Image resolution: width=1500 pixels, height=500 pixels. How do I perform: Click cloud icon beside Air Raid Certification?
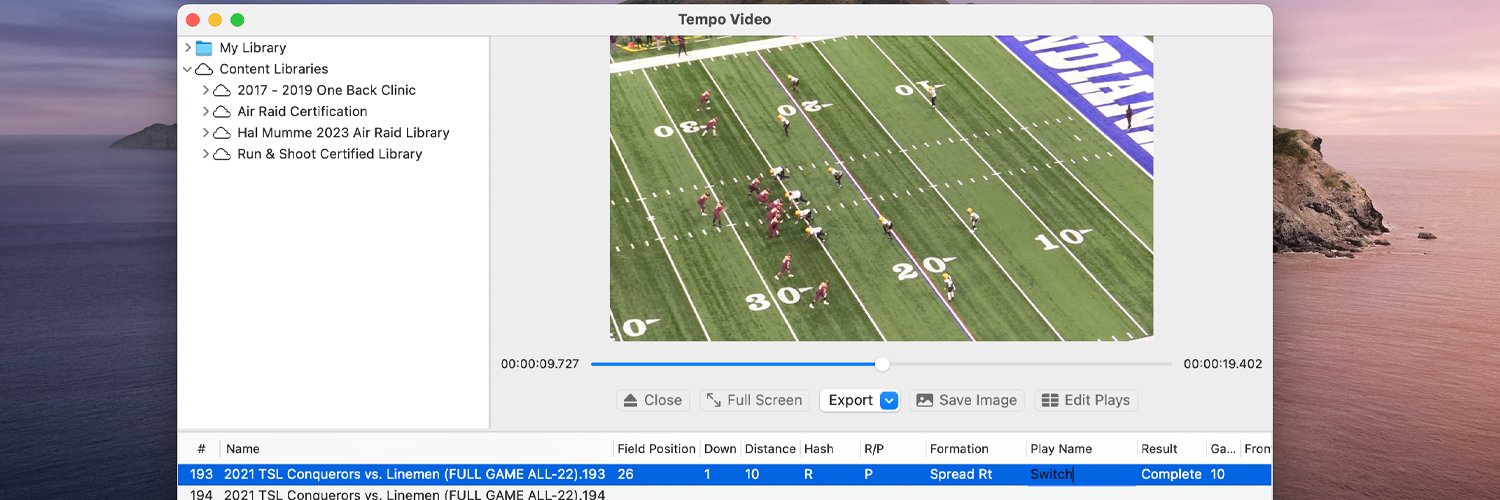click(222, 112)
